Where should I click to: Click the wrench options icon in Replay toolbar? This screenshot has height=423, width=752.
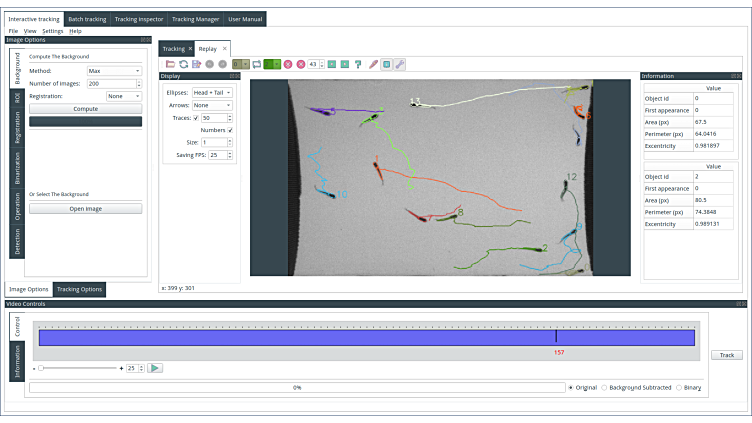(x=400, y=64)
